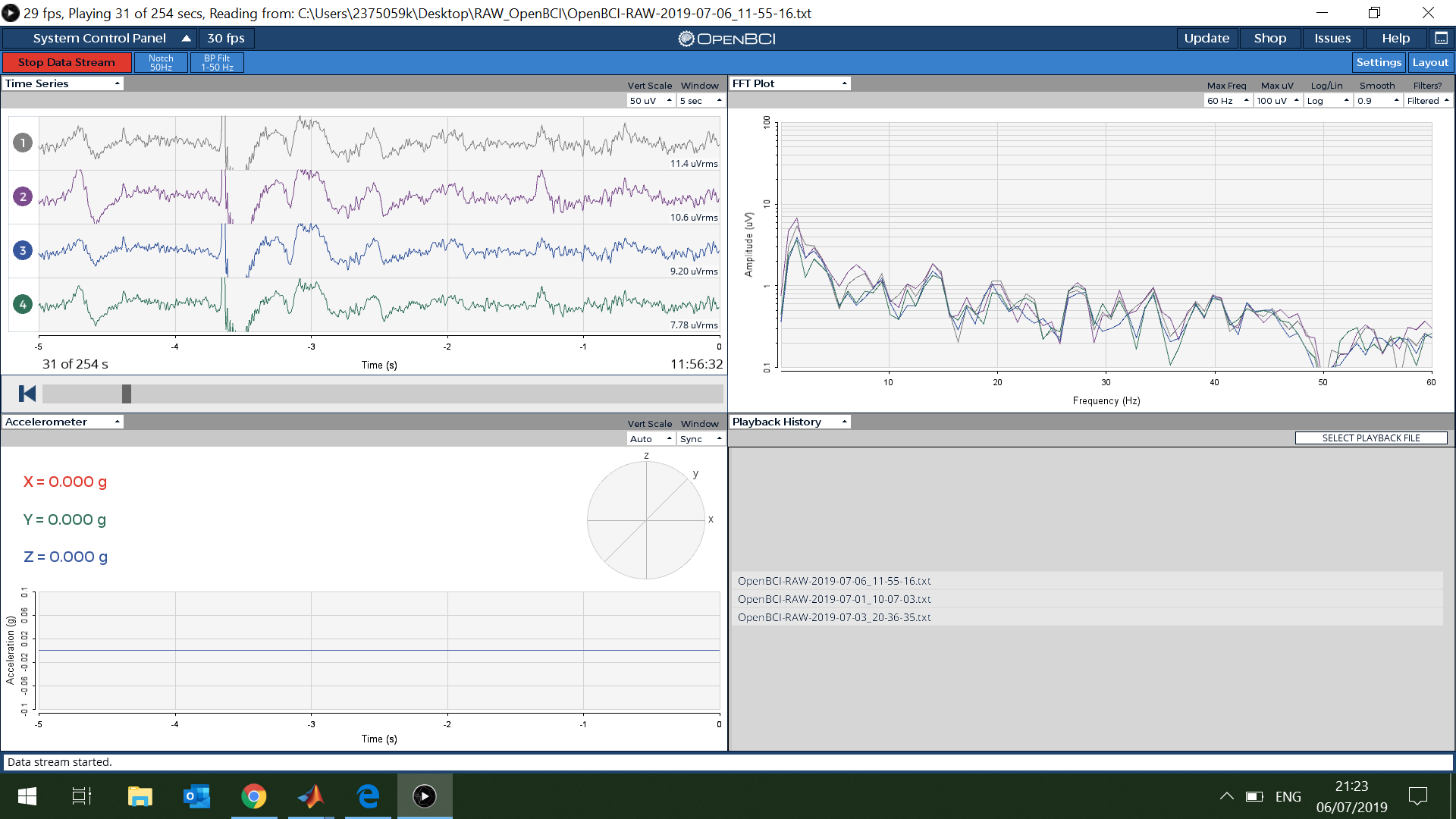The height and width of the screenshot is (819, 1456).
Task: Open the 5 sec Window dropdown
Action: pos(701,101)
